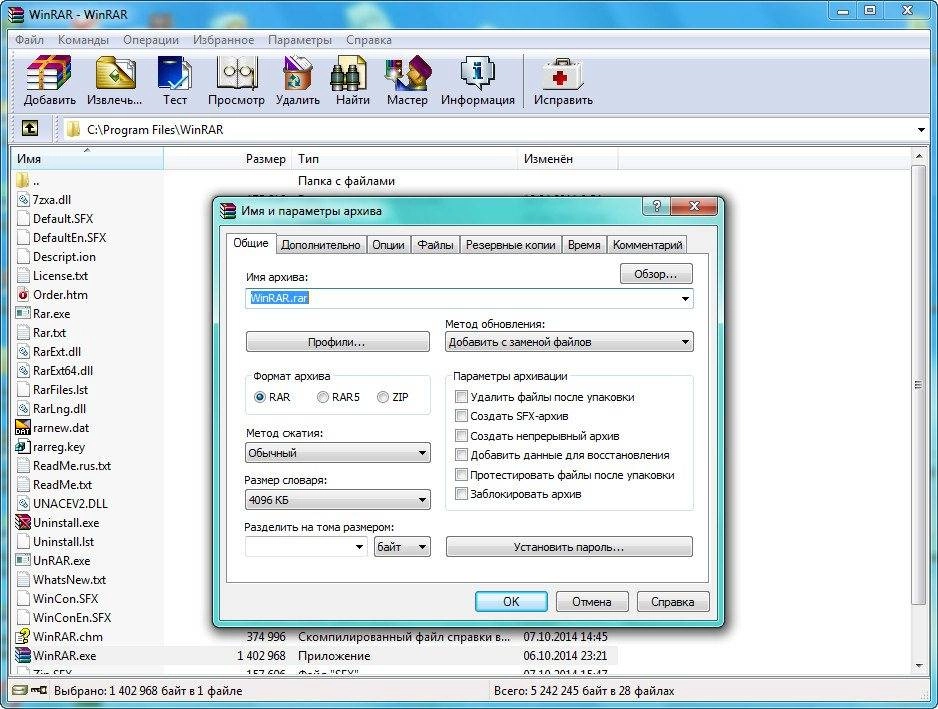This screenshot has width=938, height=709.
Task: Run the Тест archive check icon
Action: (175, 73)
